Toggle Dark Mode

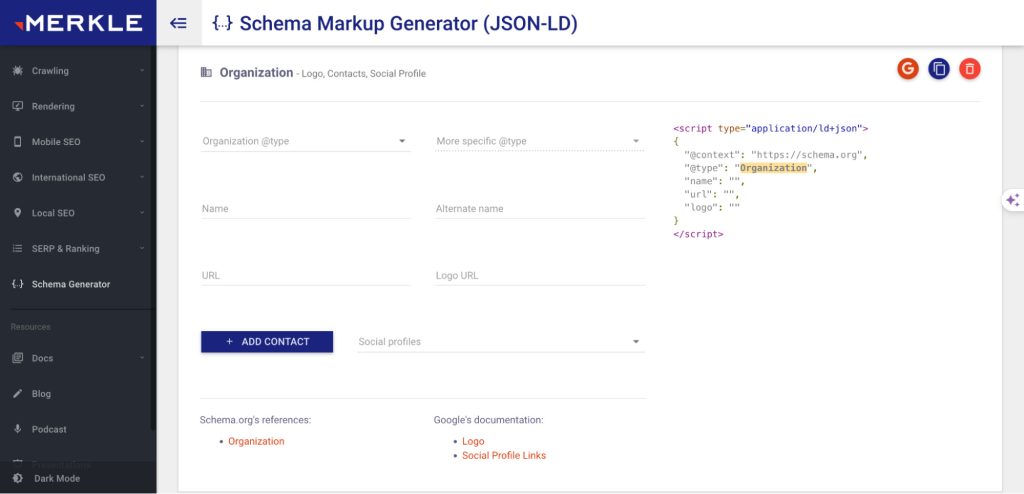point(57,478)
